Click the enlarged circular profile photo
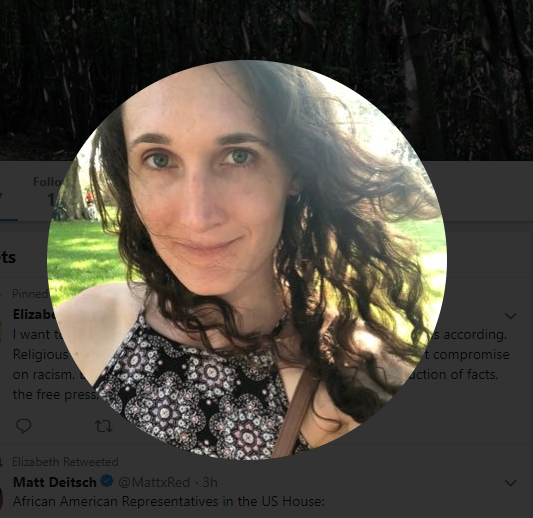 tap(247, 259)
